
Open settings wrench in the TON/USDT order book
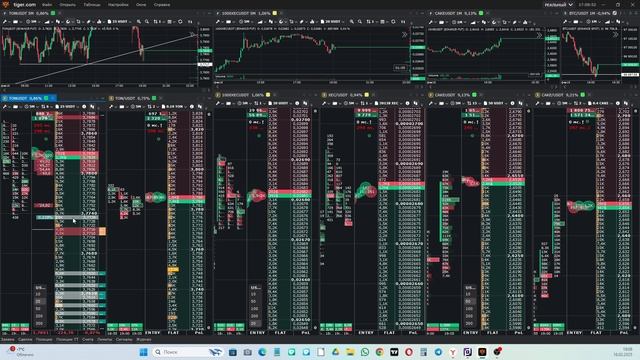point(111,107)
